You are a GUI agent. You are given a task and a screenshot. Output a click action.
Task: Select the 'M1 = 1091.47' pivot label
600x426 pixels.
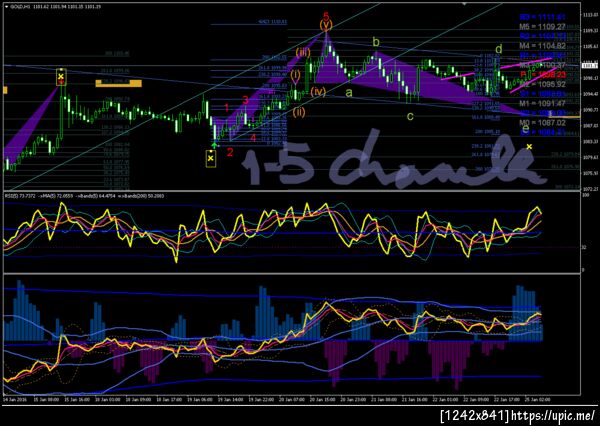[542, 103]
